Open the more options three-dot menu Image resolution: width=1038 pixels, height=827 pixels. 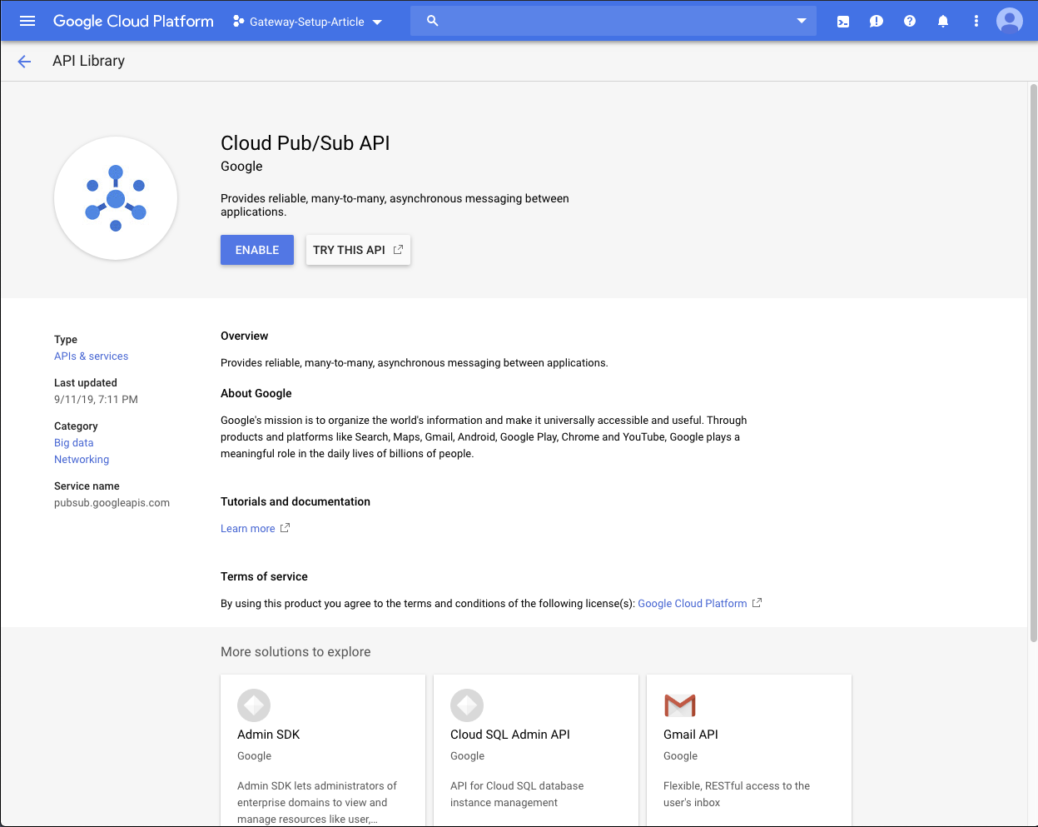(x=976, y=20)
